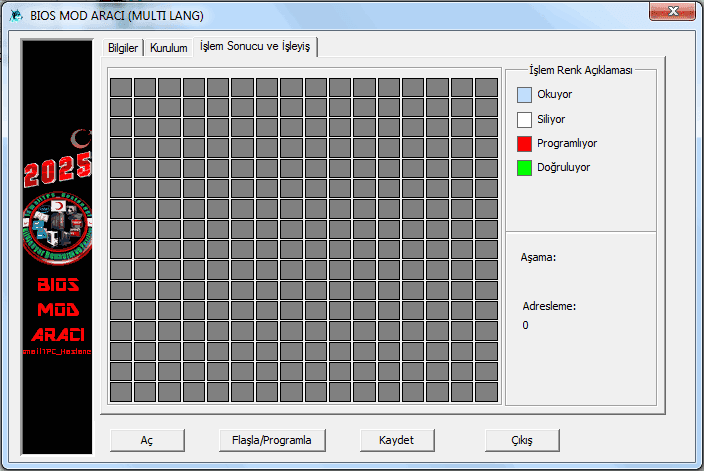The height and width of the screenshot is (471, 704).
Task: Click the Çıkış button to exit
Action: click(x=522, y=440)
